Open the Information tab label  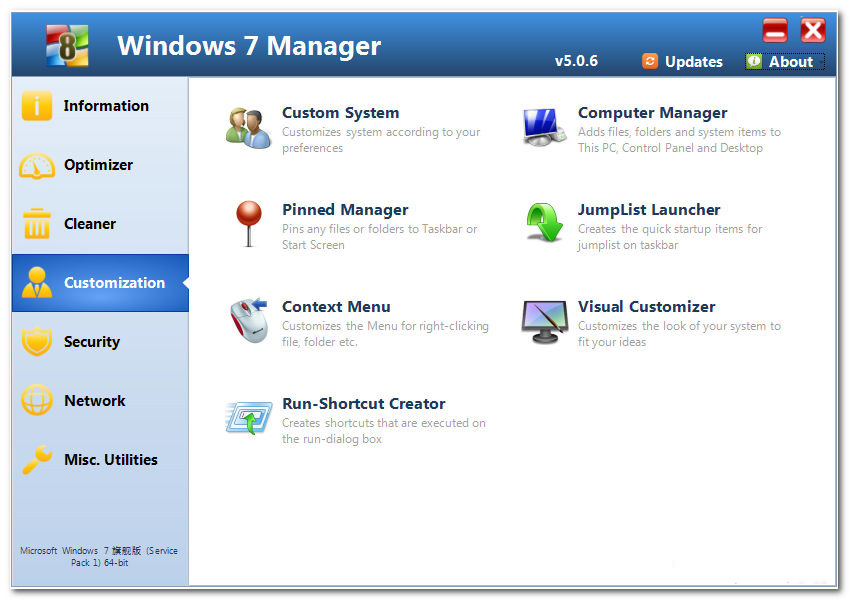(x=106, y=106)
